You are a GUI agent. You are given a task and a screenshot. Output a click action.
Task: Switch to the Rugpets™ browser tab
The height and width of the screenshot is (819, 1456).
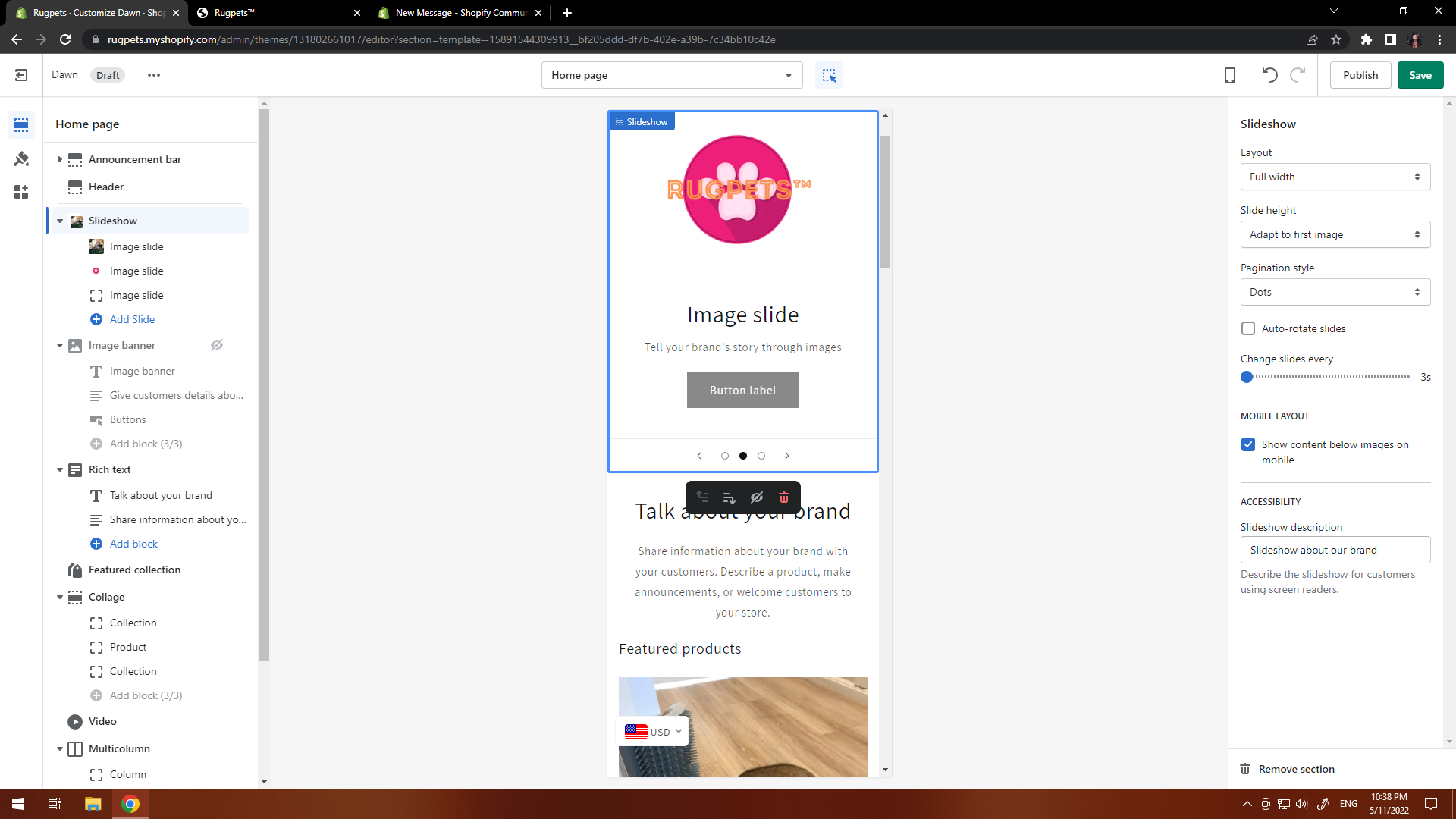(277, 13)
